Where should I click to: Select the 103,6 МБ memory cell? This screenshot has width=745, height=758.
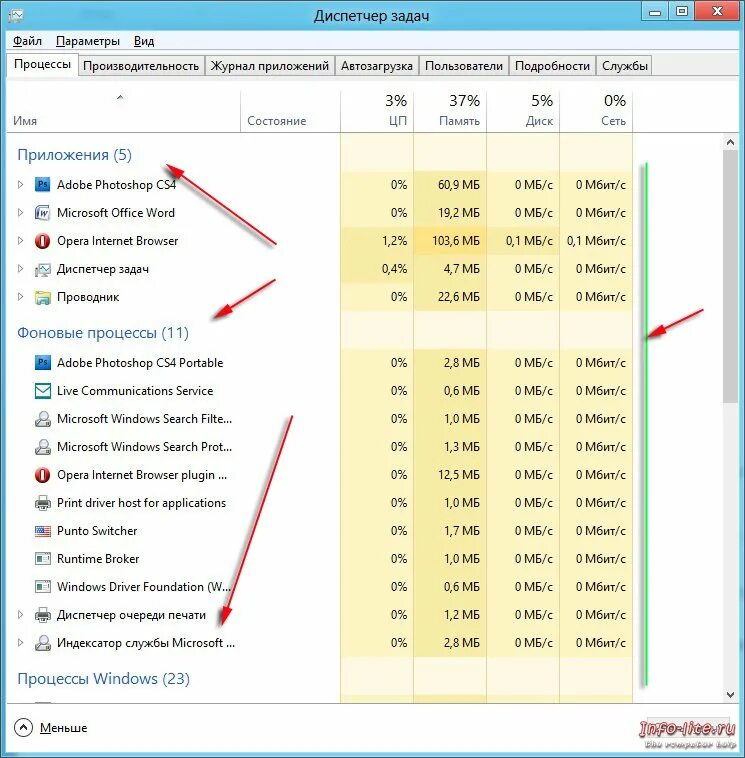tap(450, 241)
